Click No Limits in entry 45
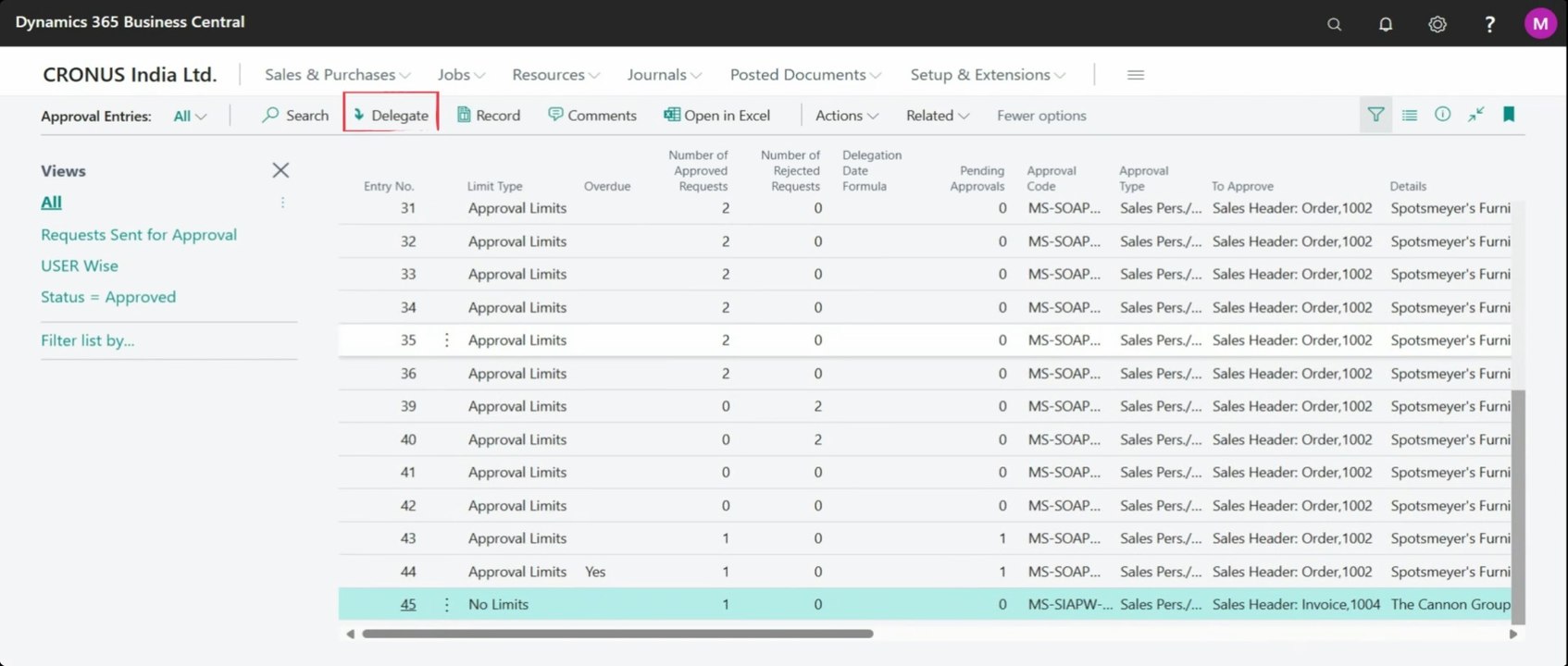The width and height of the screenshot is (1568, 666). 498,605
